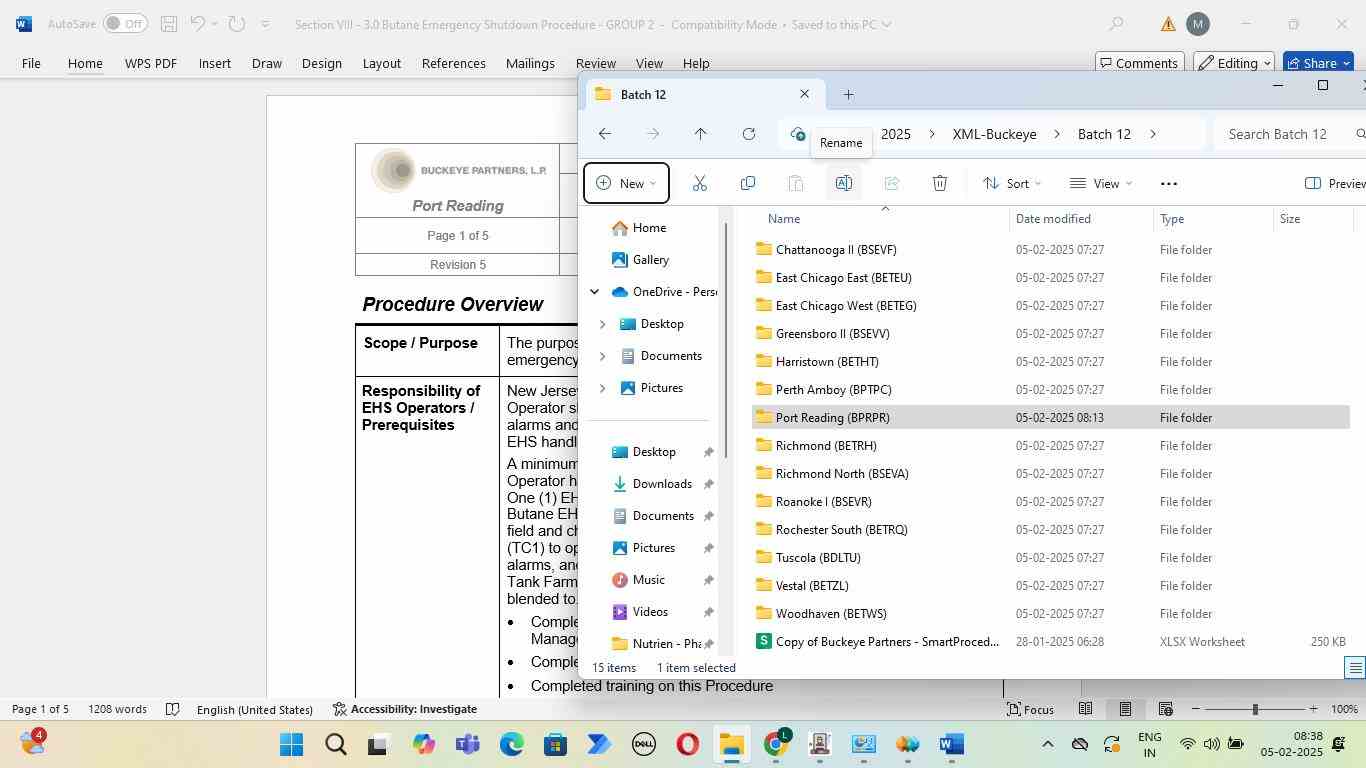Select Copy of Buckeye Partners worksheet file
Image resolution: width=1366 pixels, height=768 pixels.
tap(1050, 642)
